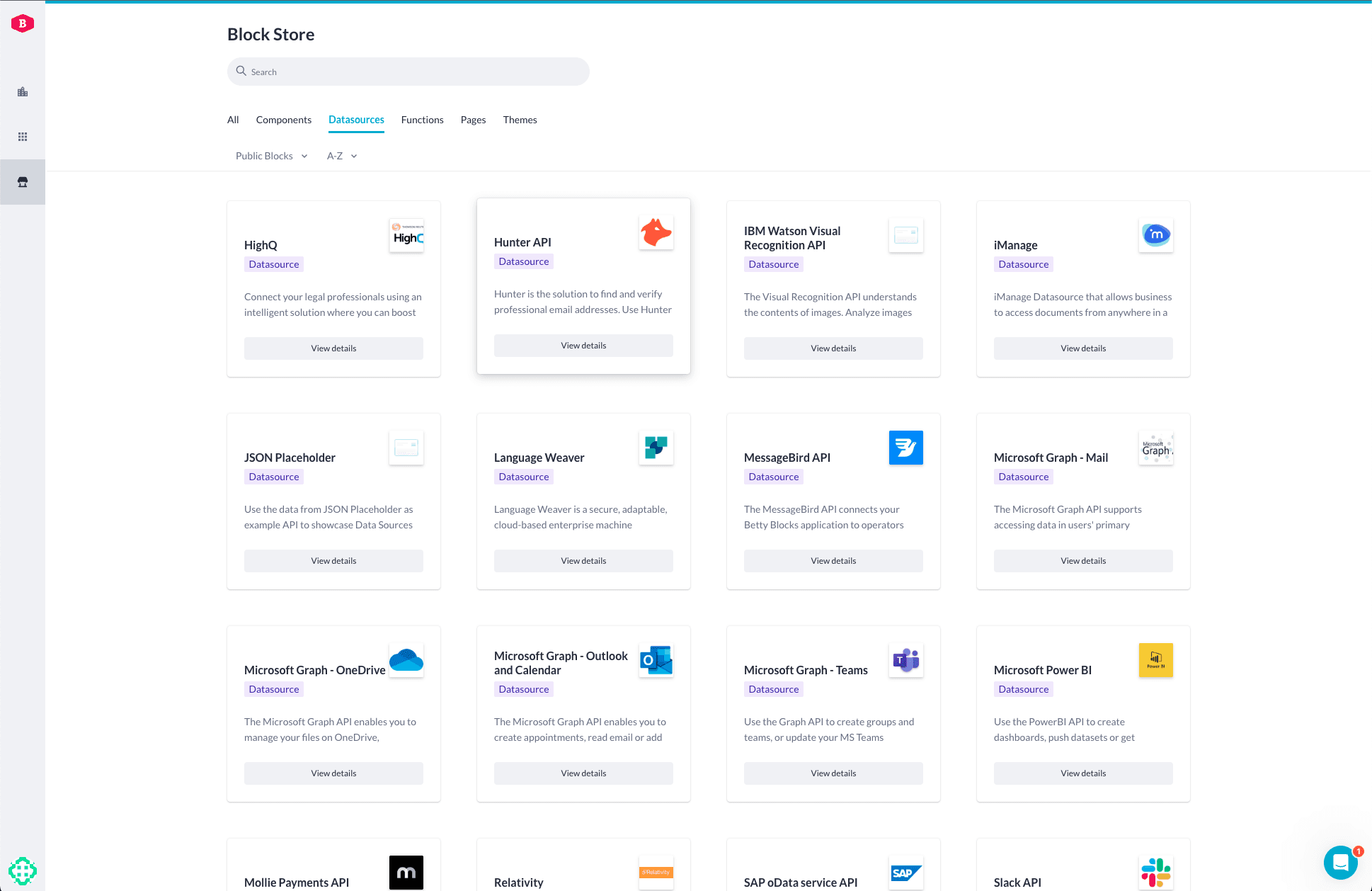The image size is (1372, 891).
Task: Click the 'Microsoft Graph - OneDrive' title
Action: point(315,670)
